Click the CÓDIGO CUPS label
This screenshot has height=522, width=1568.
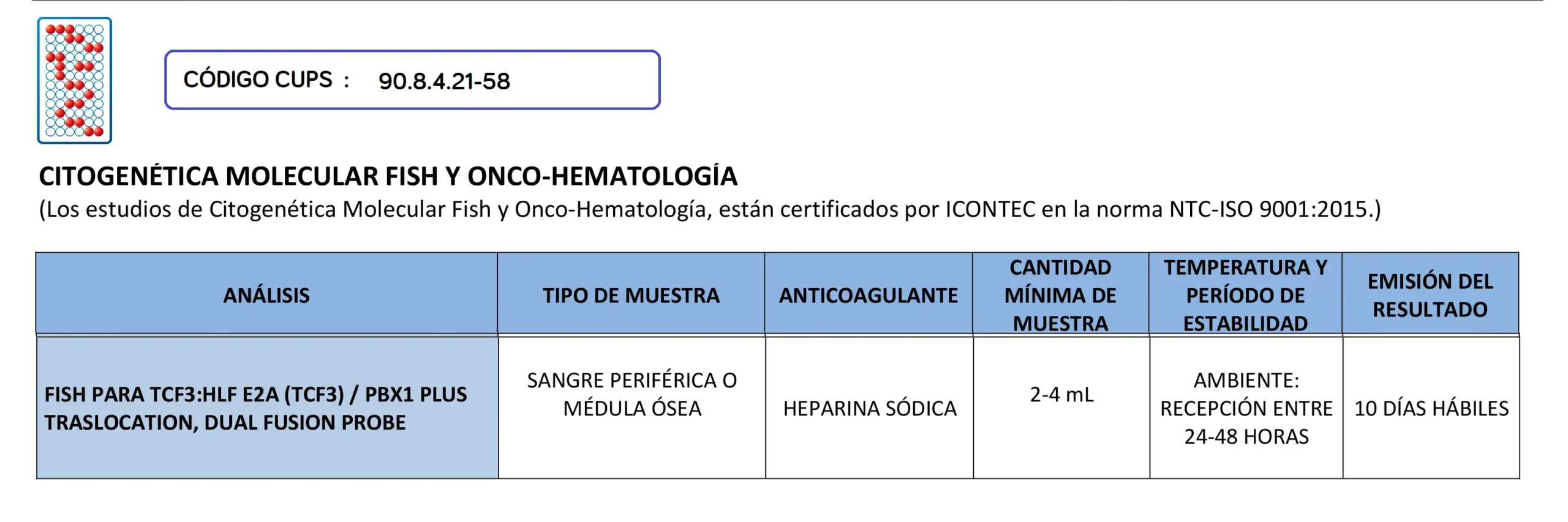tap(258, 80)
